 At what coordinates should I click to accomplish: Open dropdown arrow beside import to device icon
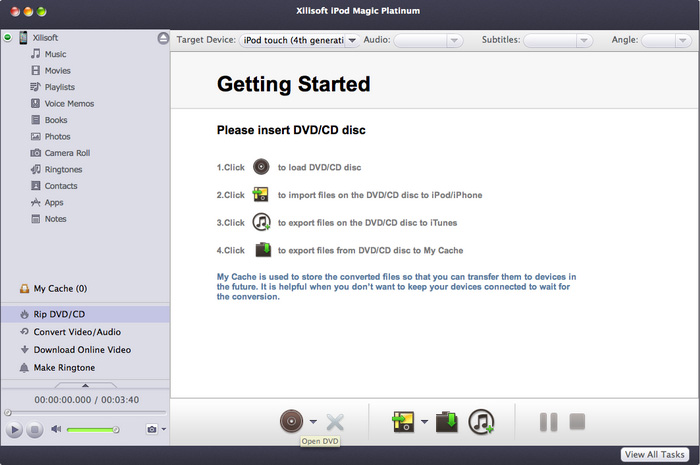(x=424, y=421)
